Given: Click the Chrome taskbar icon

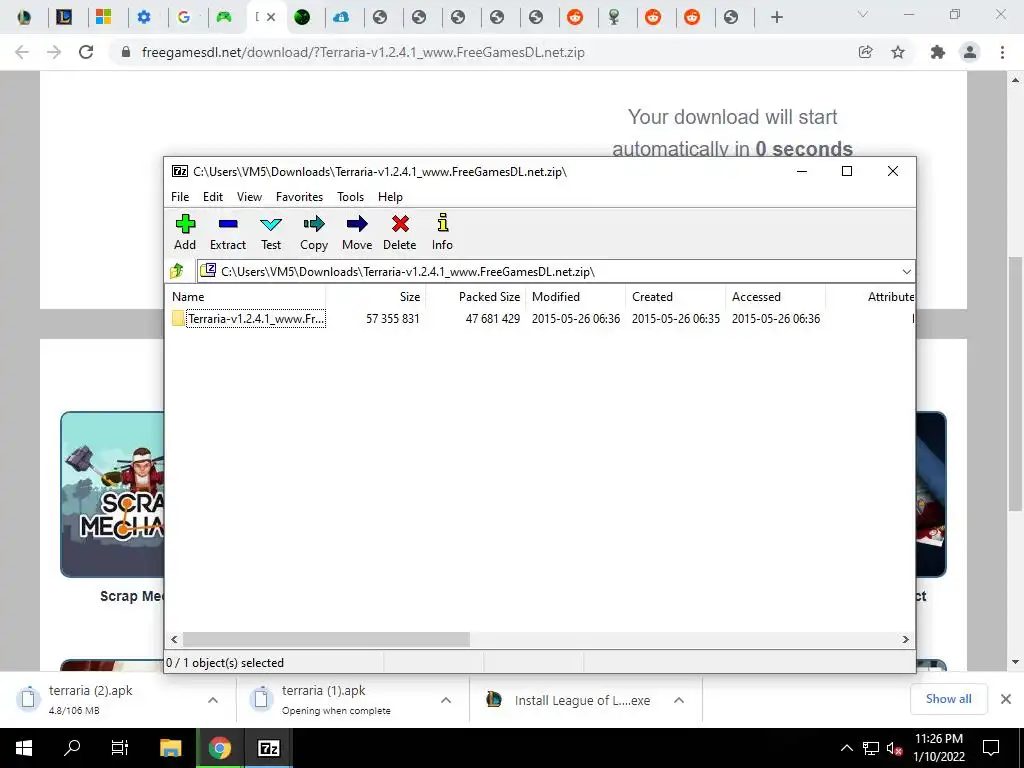Looking at the screenshot, I should 219,748.
